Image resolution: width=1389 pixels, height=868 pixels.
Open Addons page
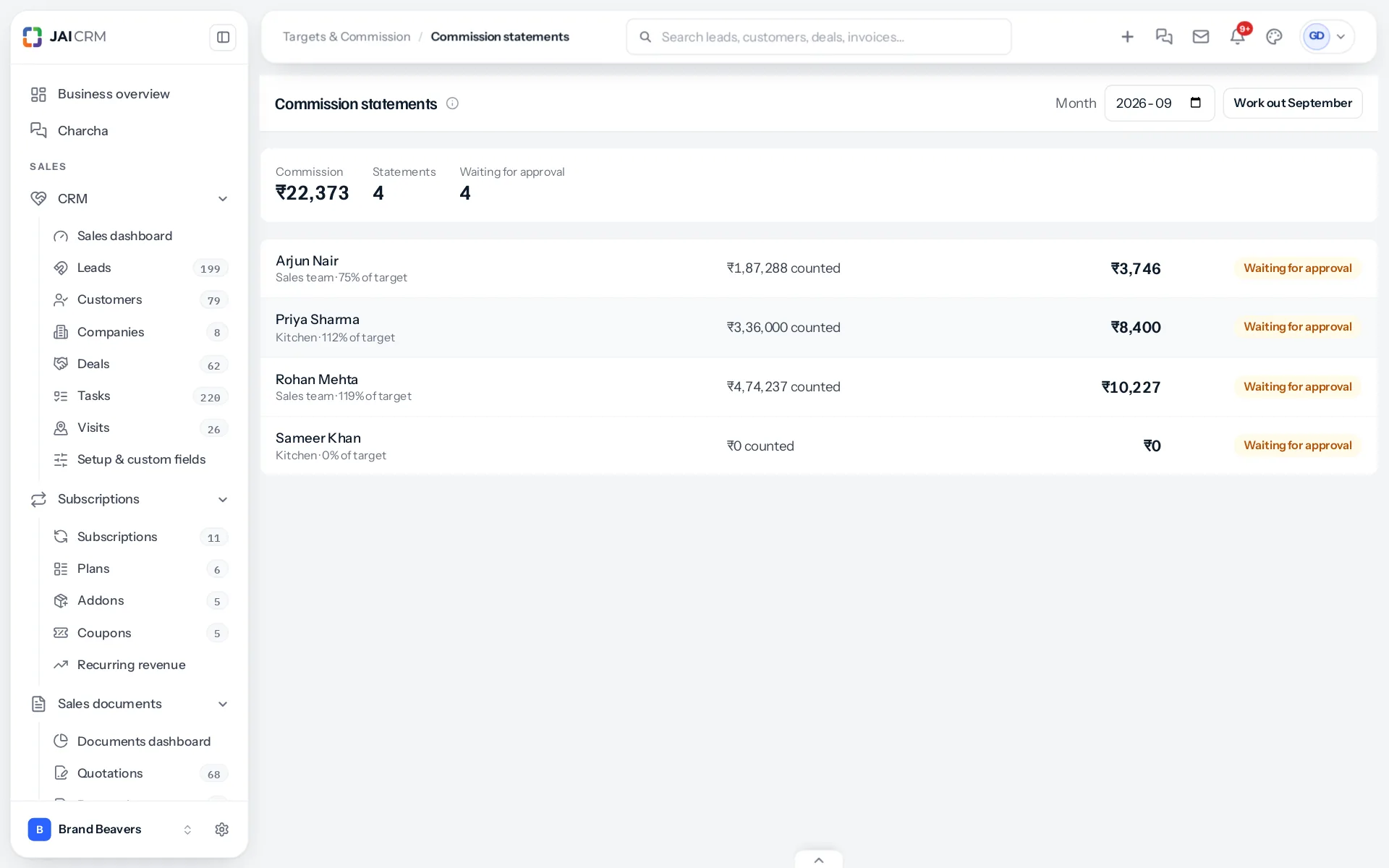140,600
